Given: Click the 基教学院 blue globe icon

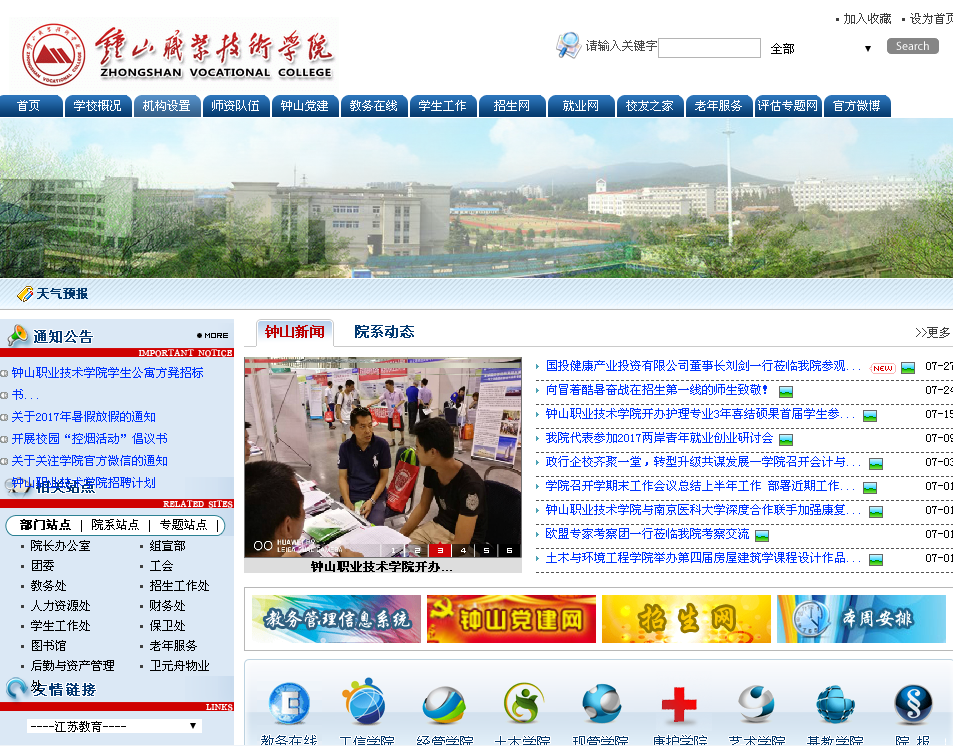Looking at the screenshot, I should coord(835,704).
